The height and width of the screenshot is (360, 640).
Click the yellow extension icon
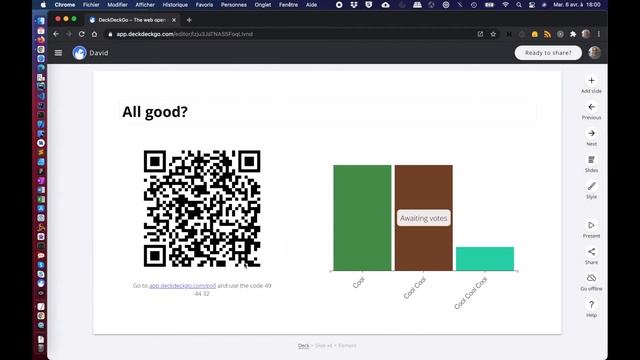tap(535, 34)
